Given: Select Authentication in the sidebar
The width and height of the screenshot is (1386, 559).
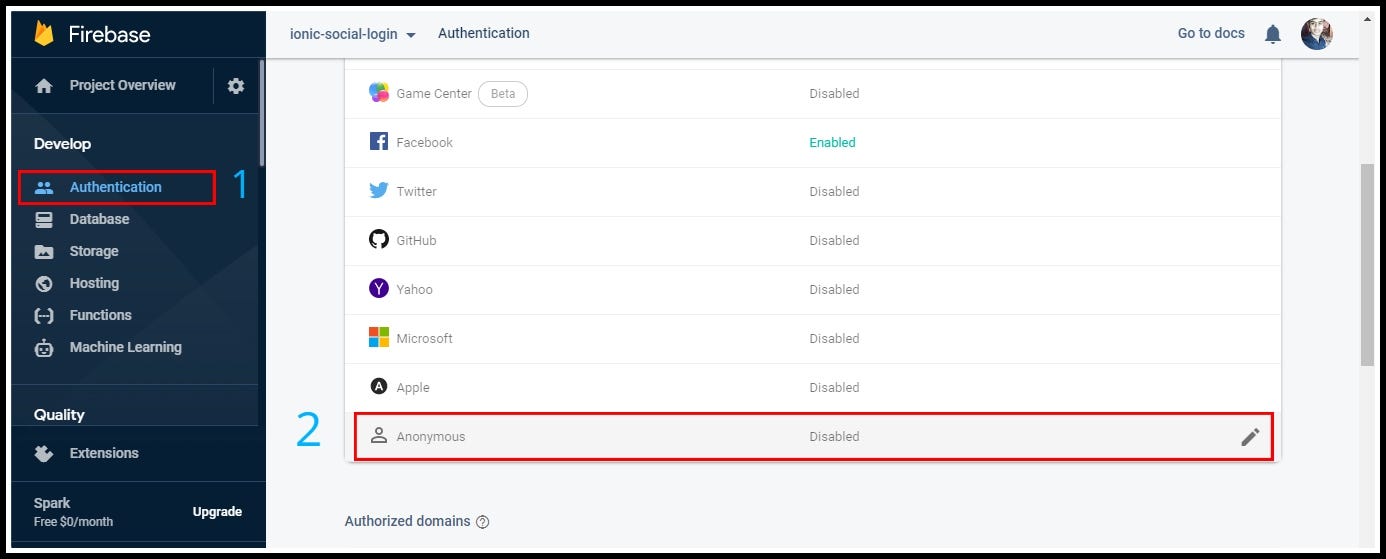Looking at the screenshot, I should point(116,187).
